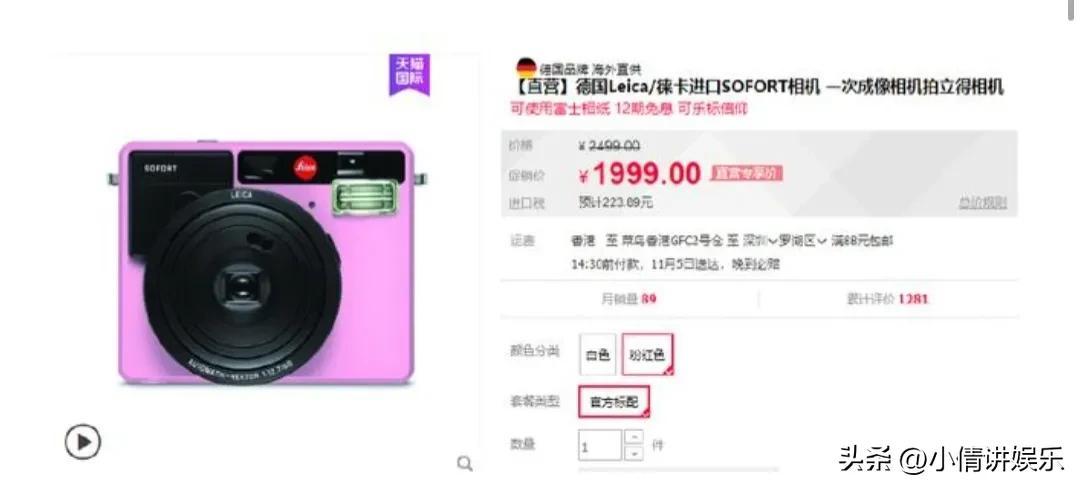Image resolution: width=1080 pixels, height=488 pixels.
Task: Click the direct-sale exclusive price tag
Action: pos(747,173)
